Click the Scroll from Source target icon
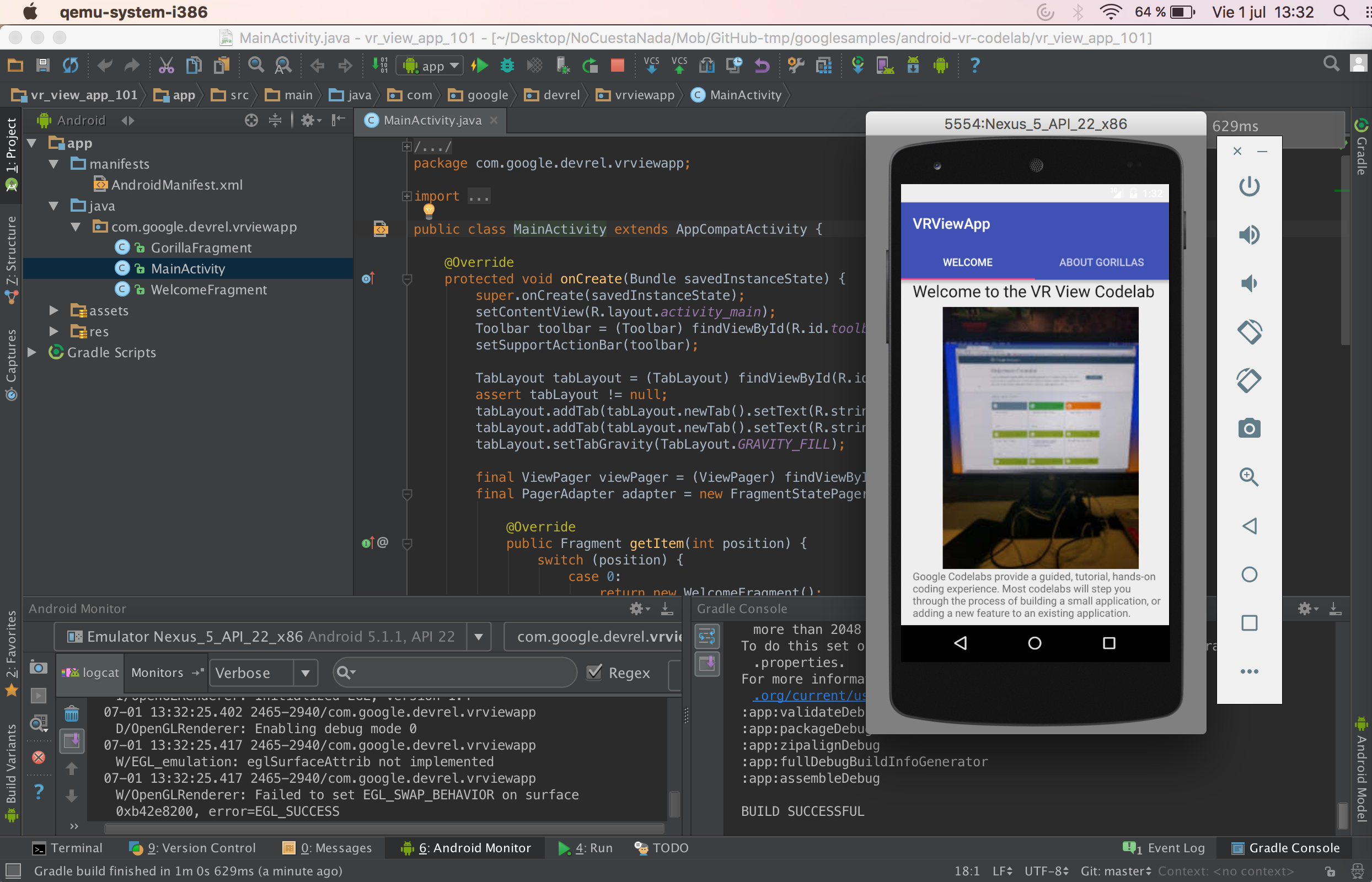Image resolution: width=1372 pixels, height=882 pixels. pyautogui.click(x=251, y=120)
